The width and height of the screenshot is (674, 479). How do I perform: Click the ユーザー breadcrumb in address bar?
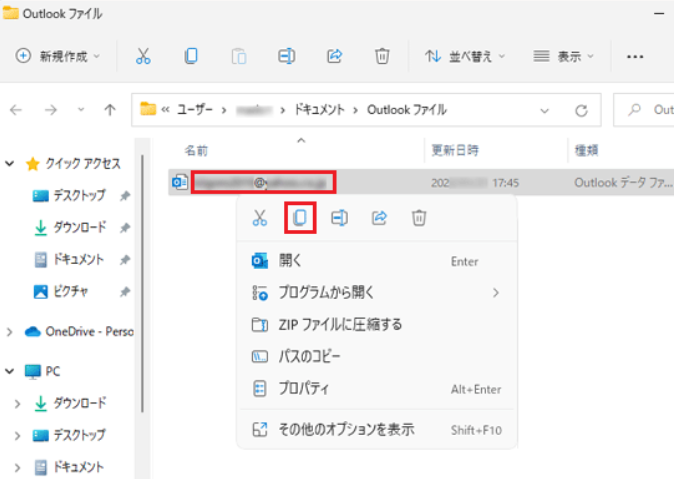pos(195,110)
